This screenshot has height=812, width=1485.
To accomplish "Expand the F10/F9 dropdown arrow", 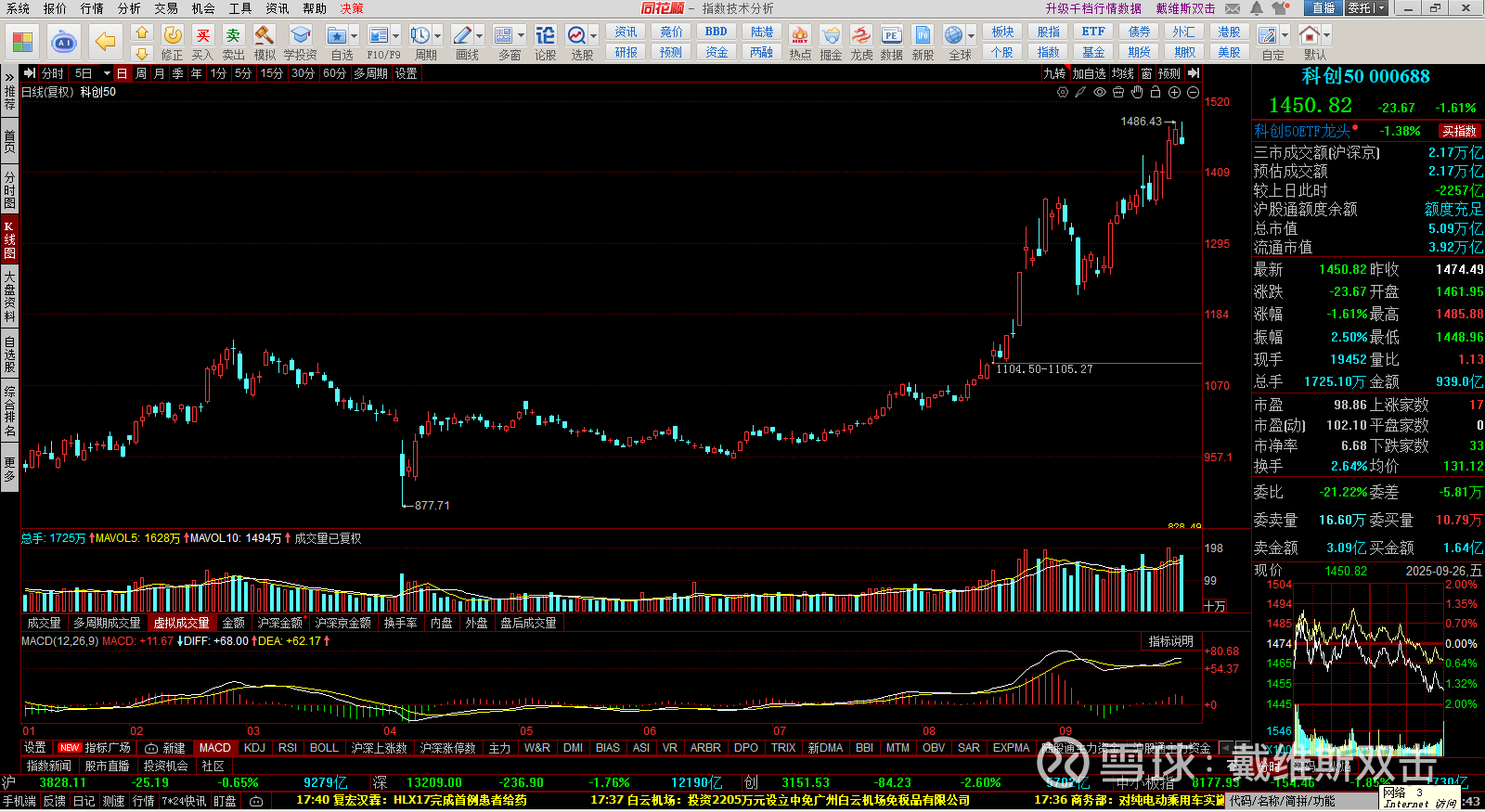I will [396, 36].
